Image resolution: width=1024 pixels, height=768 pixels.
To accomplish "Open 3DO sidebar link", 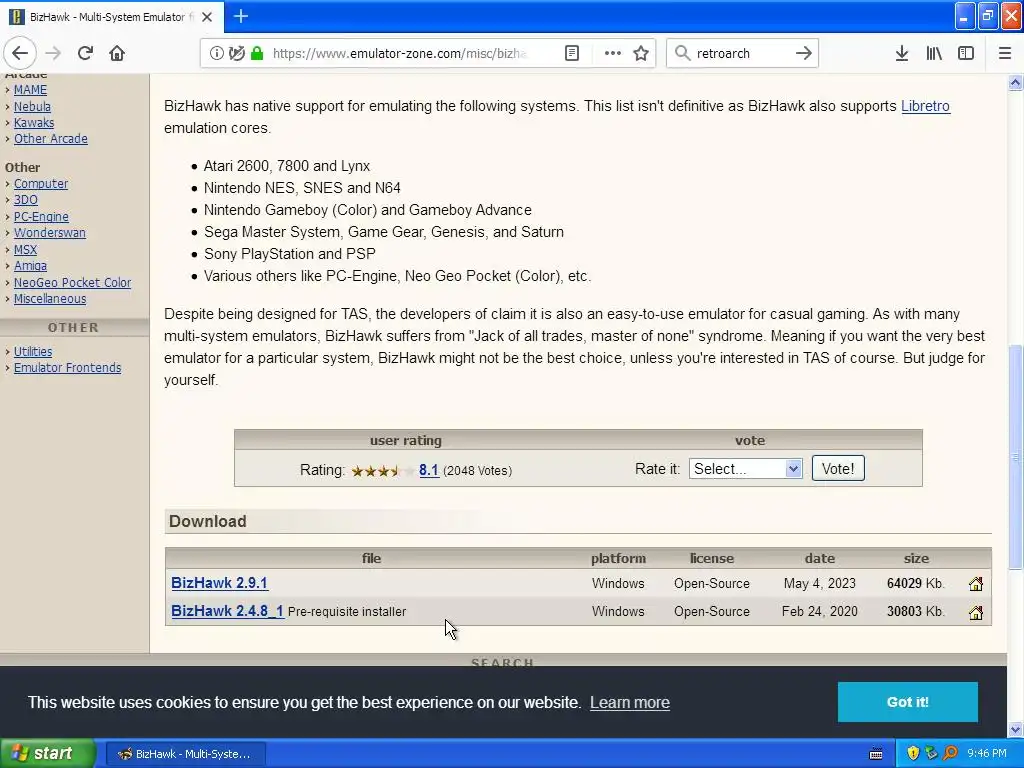I will [25, 200].
